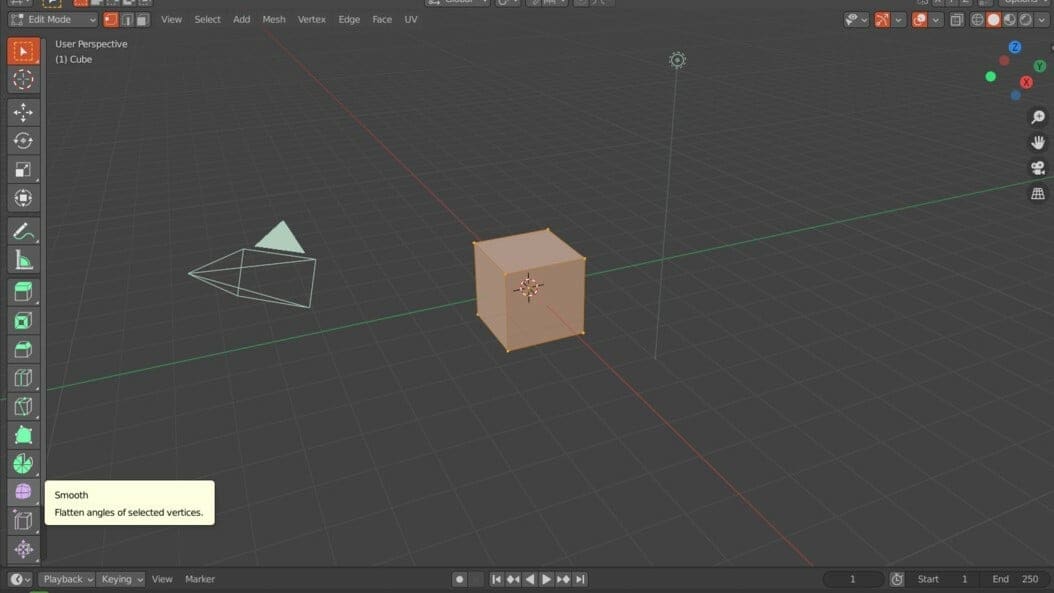This screenshot has width=1054, height=593.
Task: Open the UV menu
Action: 411,19
